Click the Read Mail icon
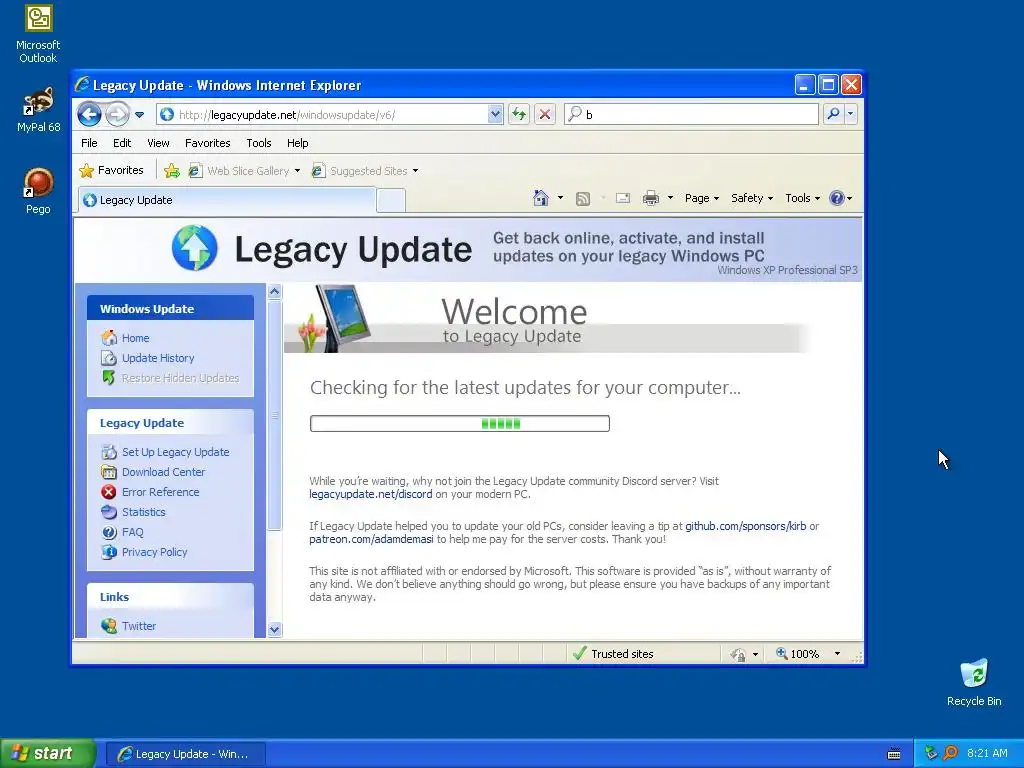Viewport: 1024px width, 768px height. click(x=623, y=198)
